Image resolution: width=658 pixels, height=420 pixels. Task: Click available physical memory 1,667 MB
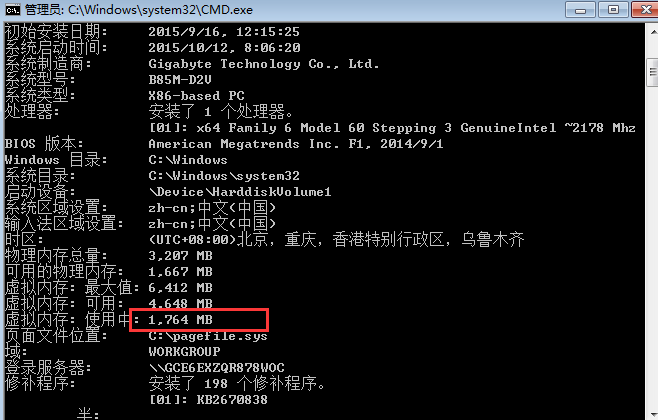pos(180,272)
